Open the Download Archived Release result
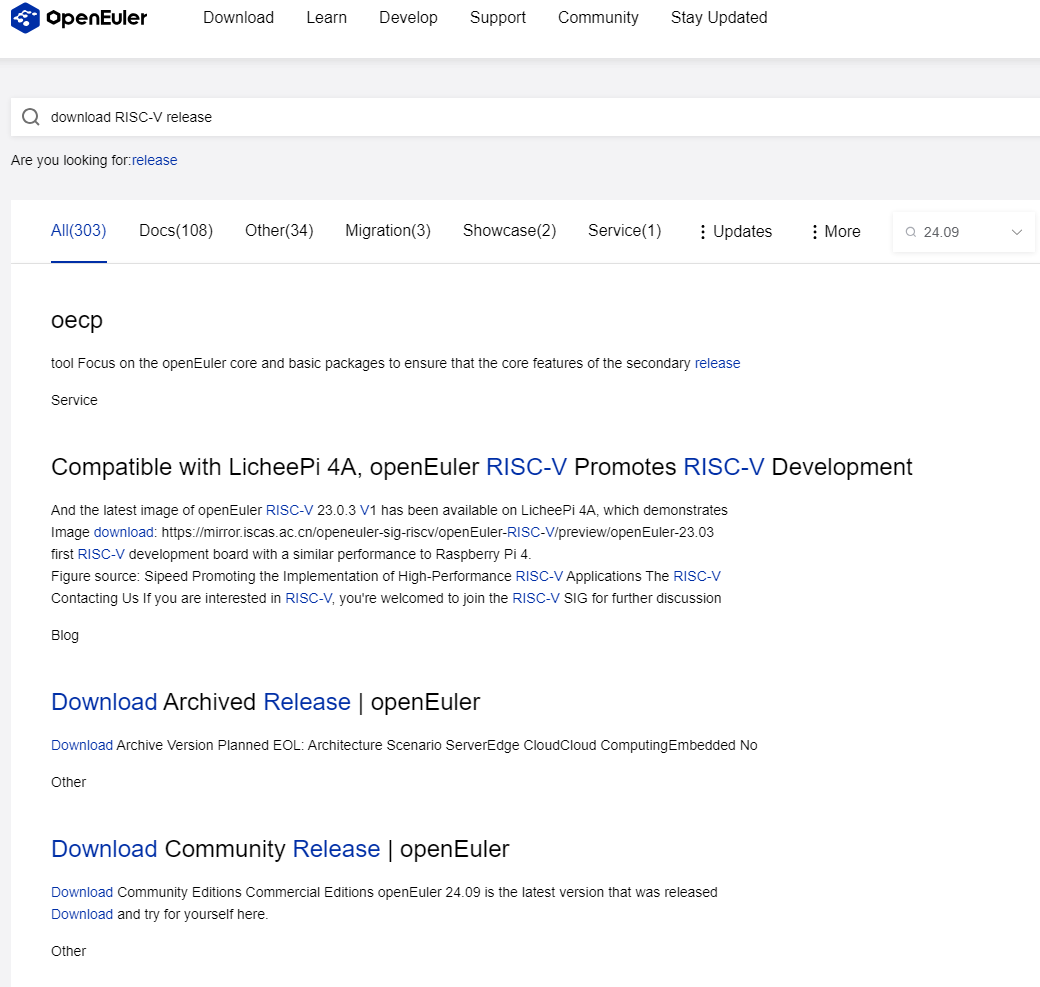The width and height of the screenshot is (1040, 987). (x=265, y=702)
